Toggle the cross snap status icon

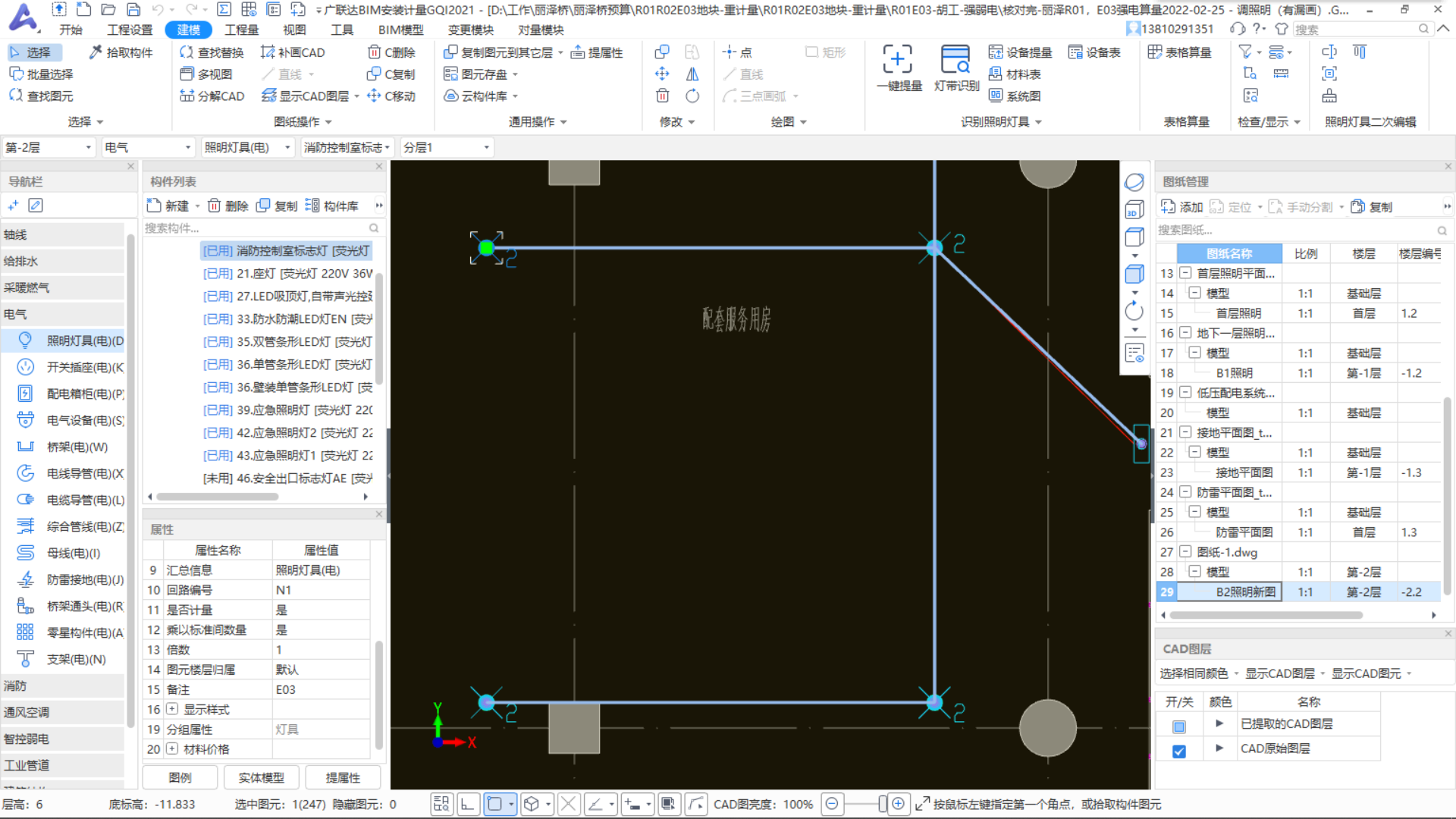(569, 804)
